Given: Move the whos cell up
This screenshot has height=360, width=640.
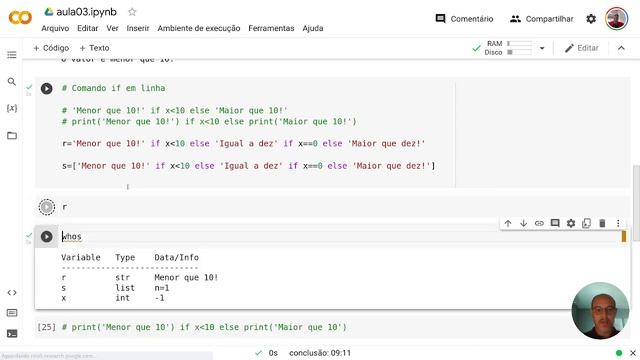Looking at the screenshot, I should coord(508,223).
